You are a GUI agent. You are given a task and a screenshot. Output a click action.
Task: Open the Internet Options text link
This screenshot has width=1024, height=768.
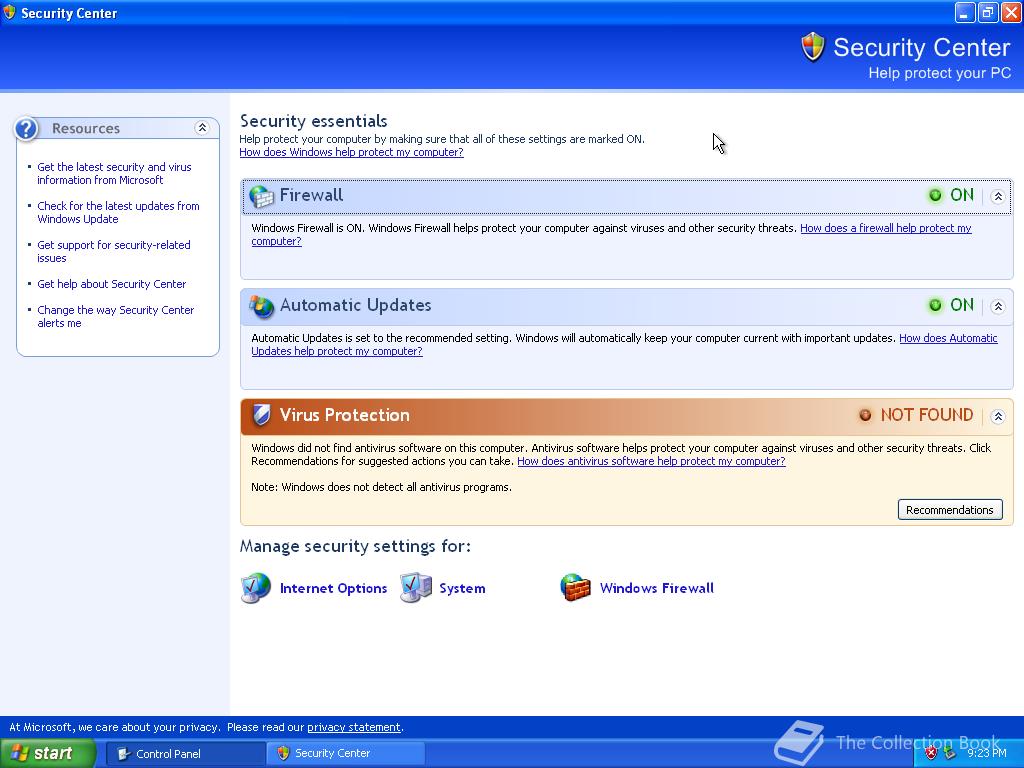(333, 588)
